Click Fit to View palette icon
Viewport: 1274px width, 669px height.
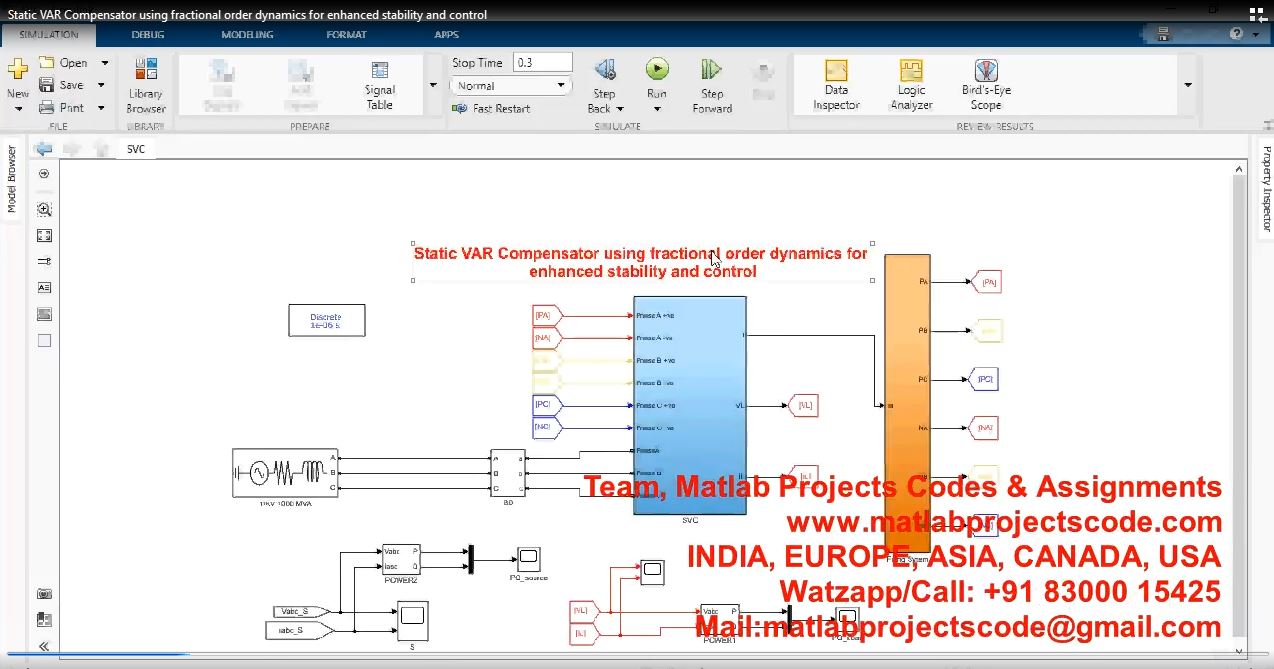(44, 236)
